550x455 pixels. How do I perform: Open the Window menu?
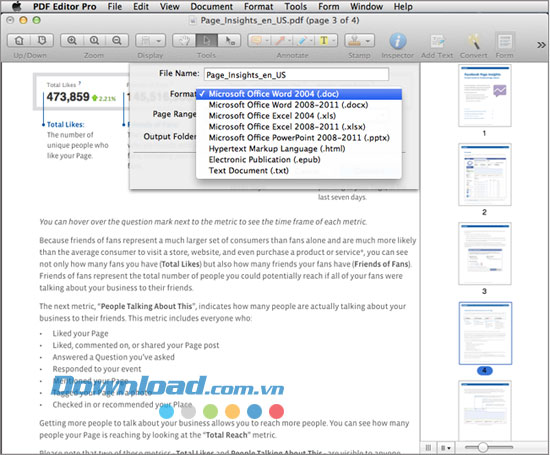click(x=367, y=6)
